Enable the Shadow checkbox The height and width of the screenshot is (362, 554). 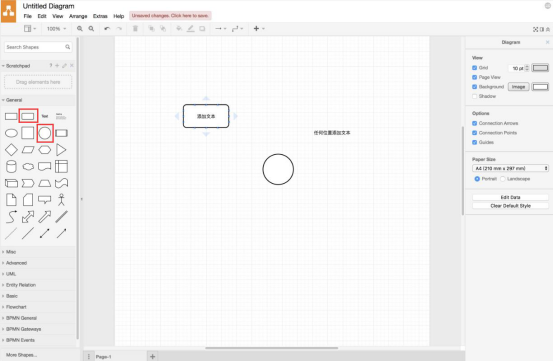(475, 96)
